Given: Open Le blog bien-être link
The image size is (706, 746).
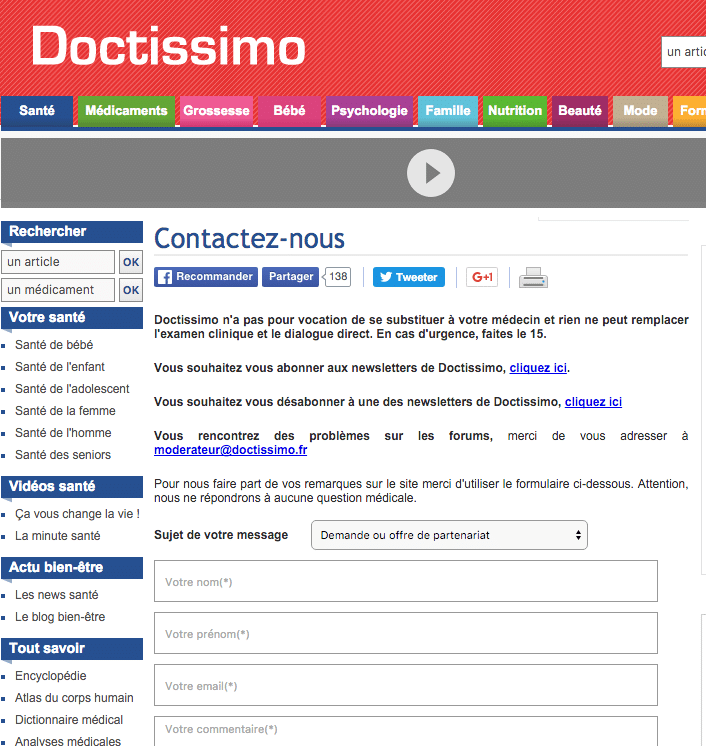Looking at the screenshot, I should click(60, 617).
